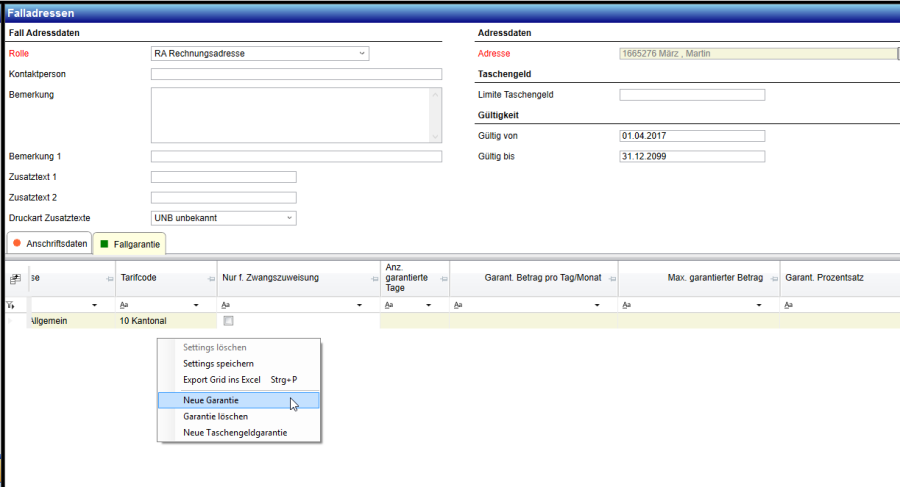Expand the Druckart Zusatztexte dropdown

pos(289,218)
